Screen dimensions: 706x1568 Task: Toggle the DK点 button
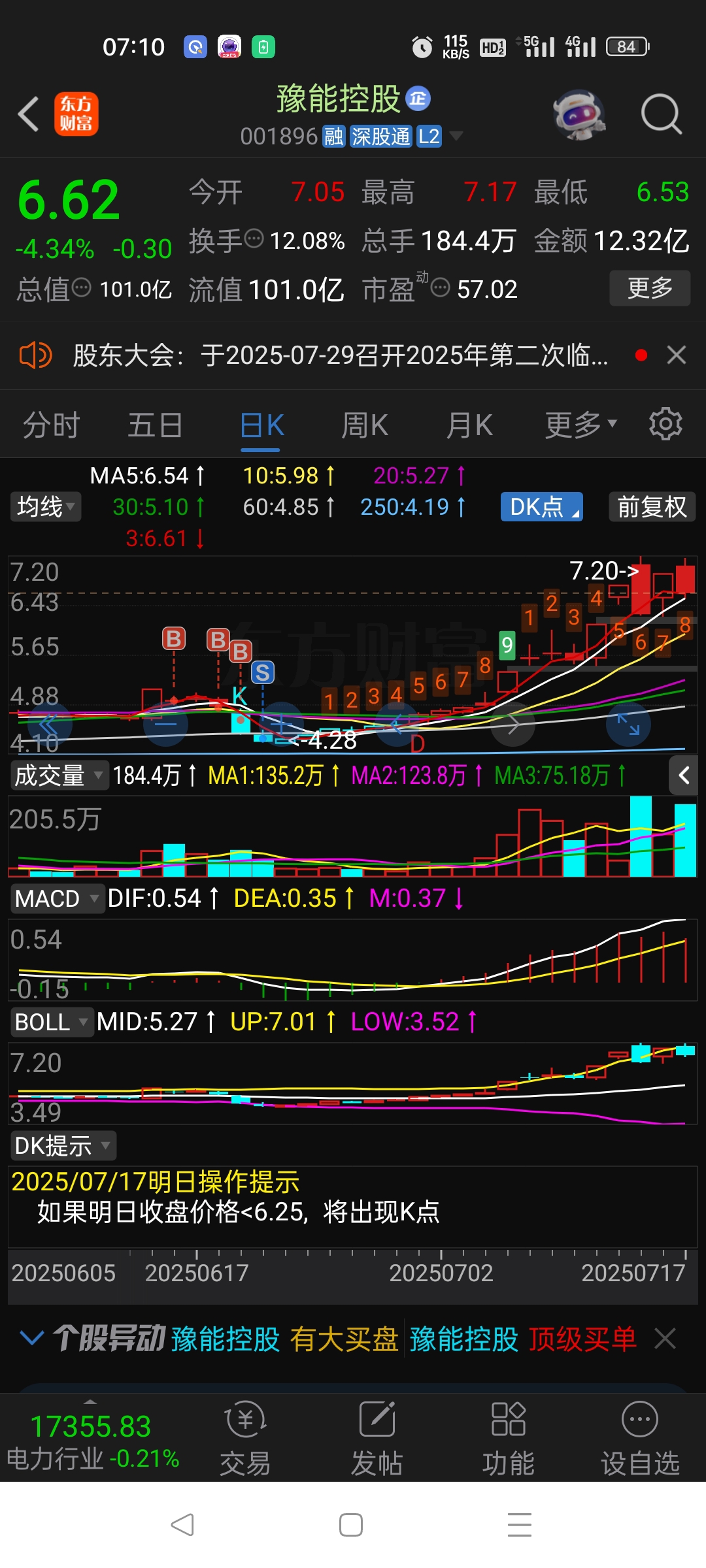point(542,507)
